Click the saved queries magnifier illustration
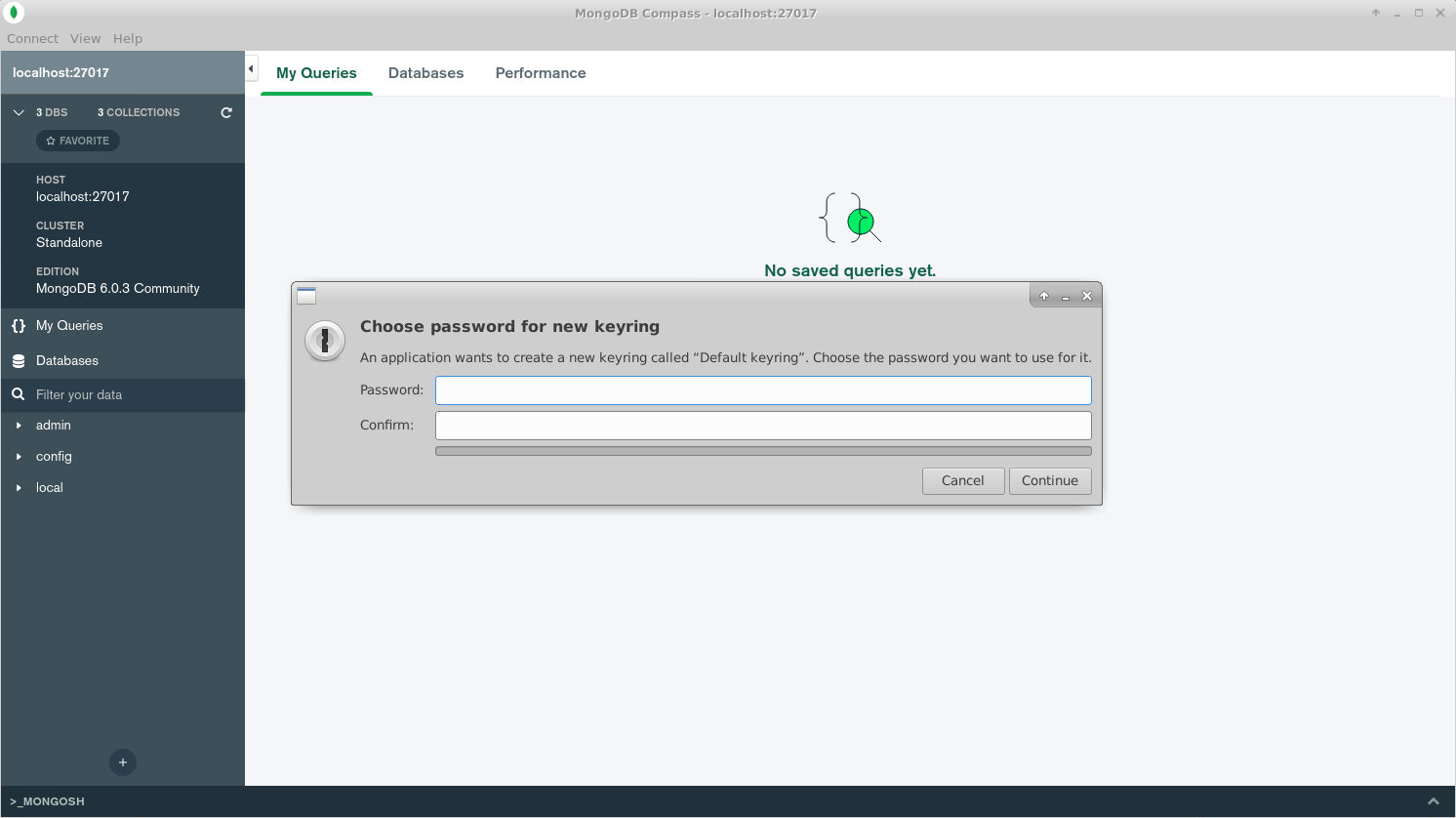The width and height of the screenshot is (1456, 818). click(850, 219)
